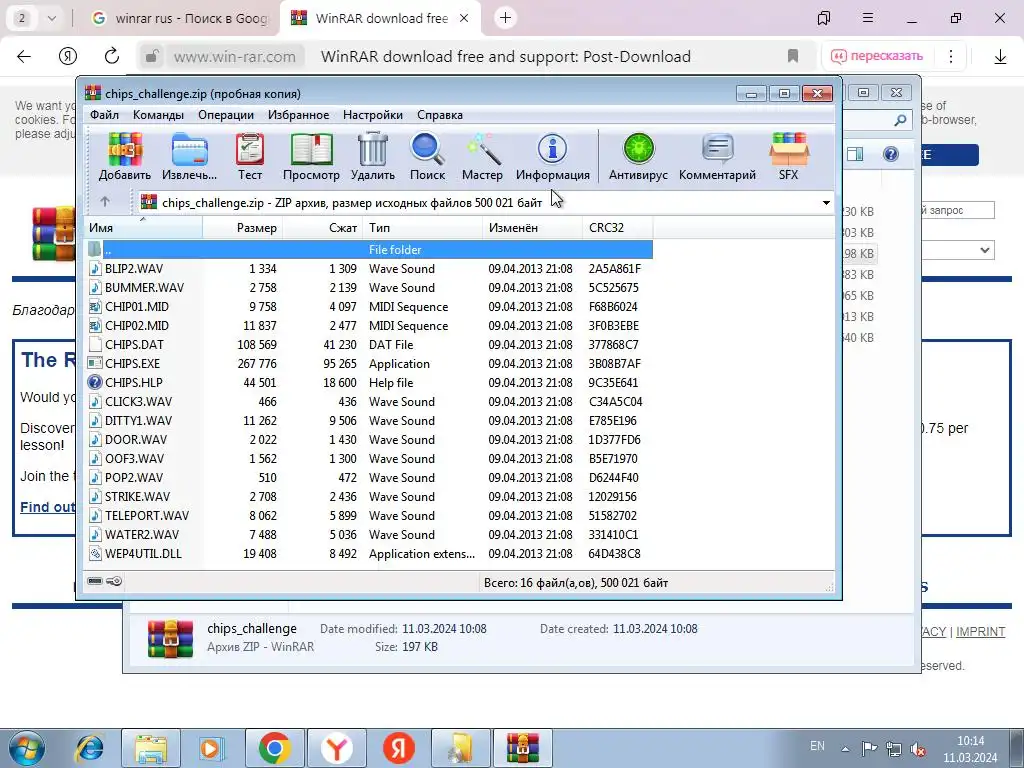The height and width of the screenshot is (768, 1024).
Task: Launch the Мастер (Wizard) tool
Action: pyautogui.click(x=482, y=157)
